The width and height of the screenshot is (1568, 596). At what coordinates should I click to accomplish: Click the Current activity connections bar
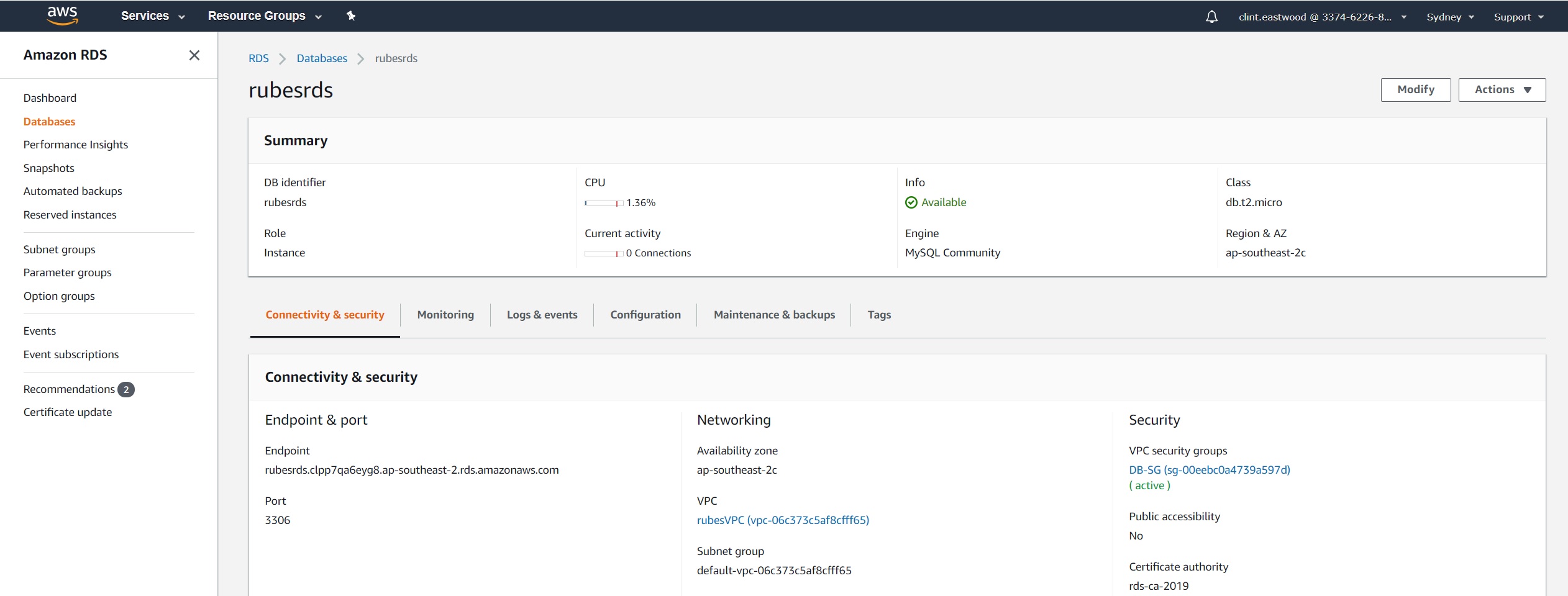603,253
